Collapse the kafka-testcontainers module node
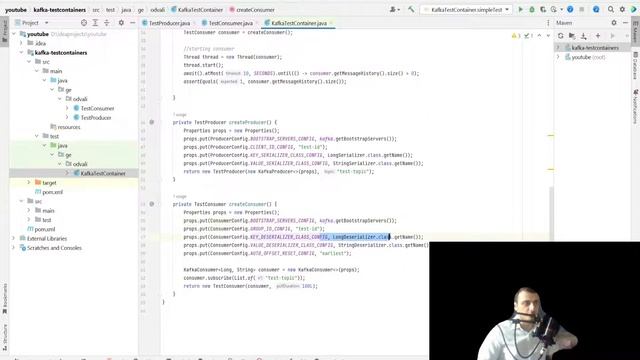Viewport: 640px width, 360px height. pos(21,53)
